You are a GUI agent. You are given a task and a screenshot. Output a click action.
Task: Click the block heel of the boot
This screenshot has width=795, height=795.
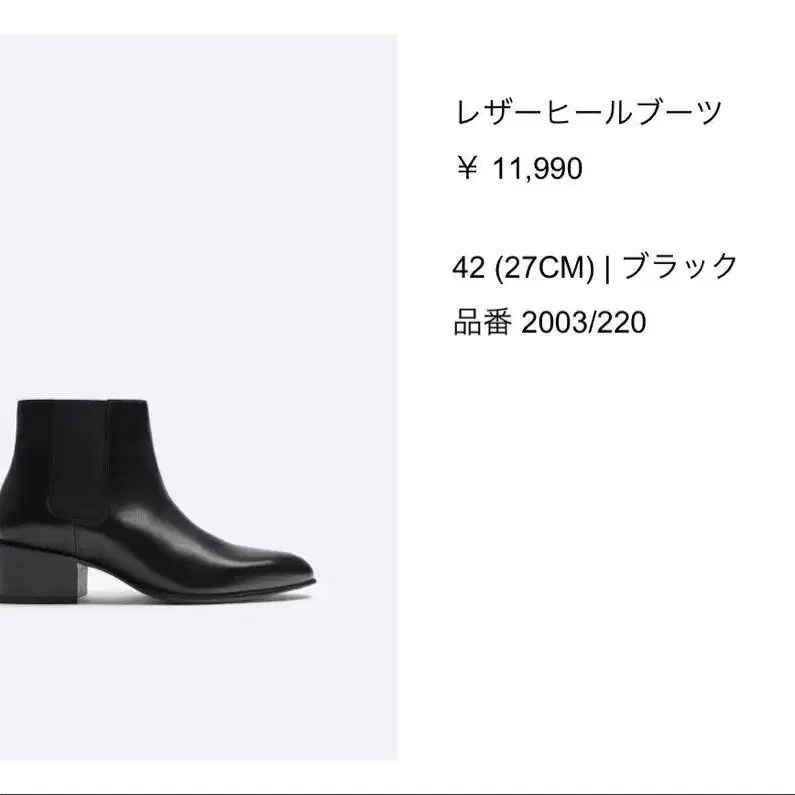point(42,575)
